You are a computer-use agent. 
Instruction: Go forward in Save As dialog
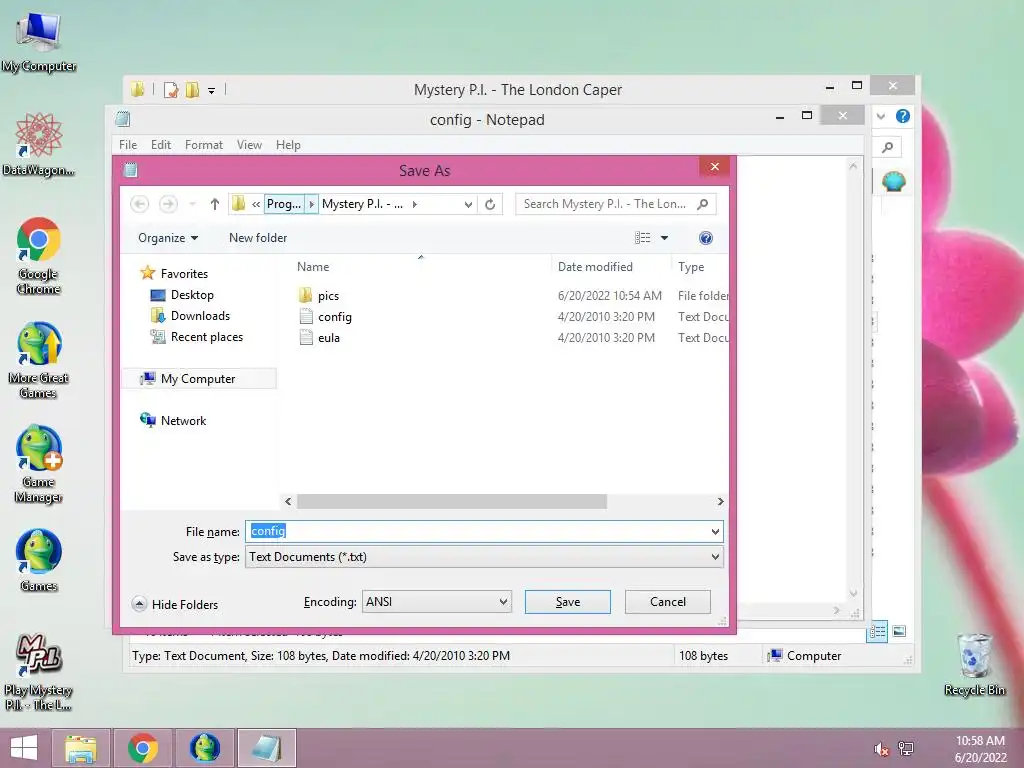(x=168, y=204)
